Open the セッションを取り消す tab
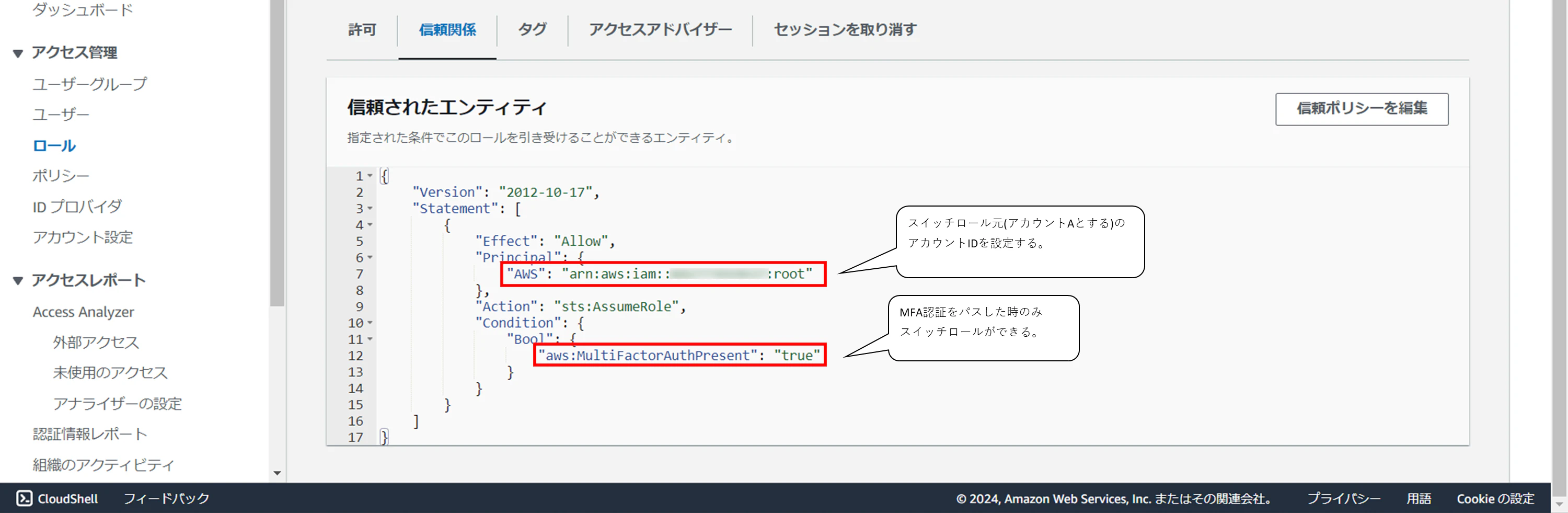This screenshot has height=513, width=1568. [x=845, y=29]
